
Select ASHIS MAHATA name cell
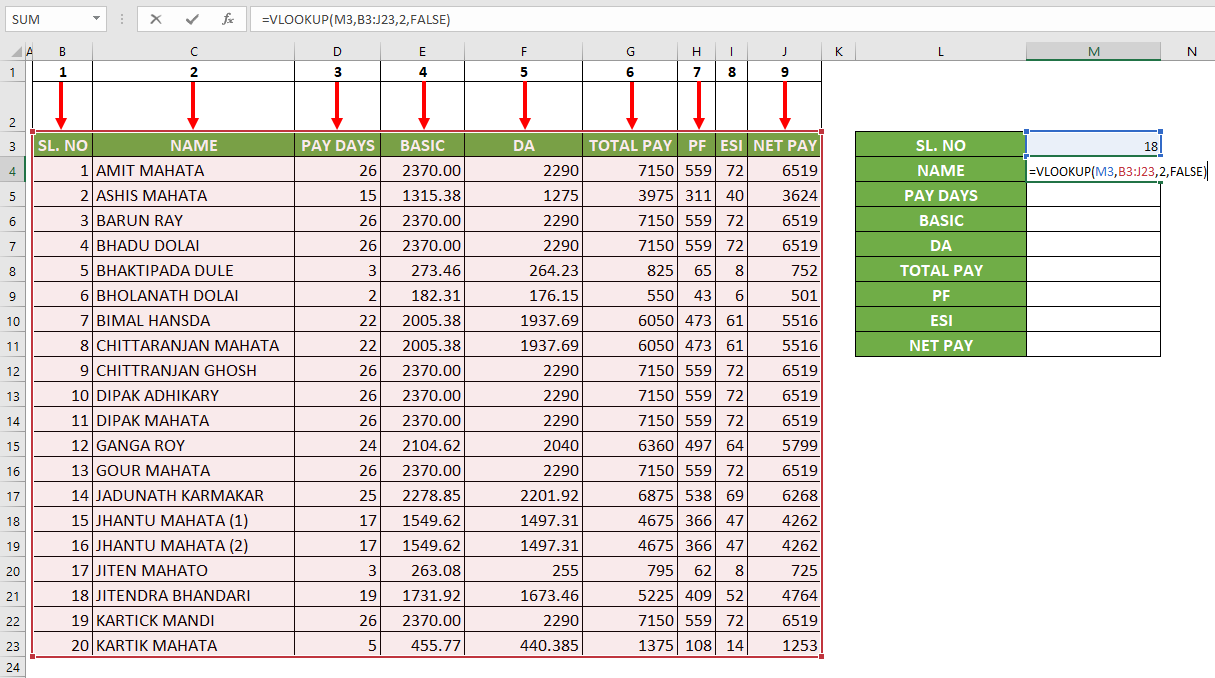(193, 195)
